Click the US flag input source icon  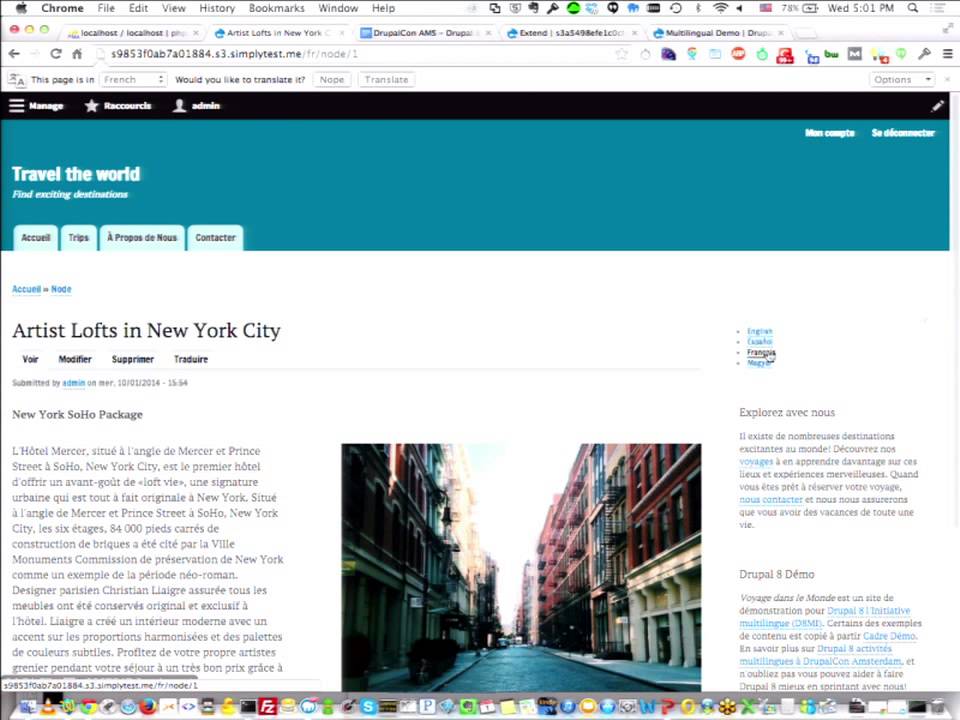click(x=765, y=8)
